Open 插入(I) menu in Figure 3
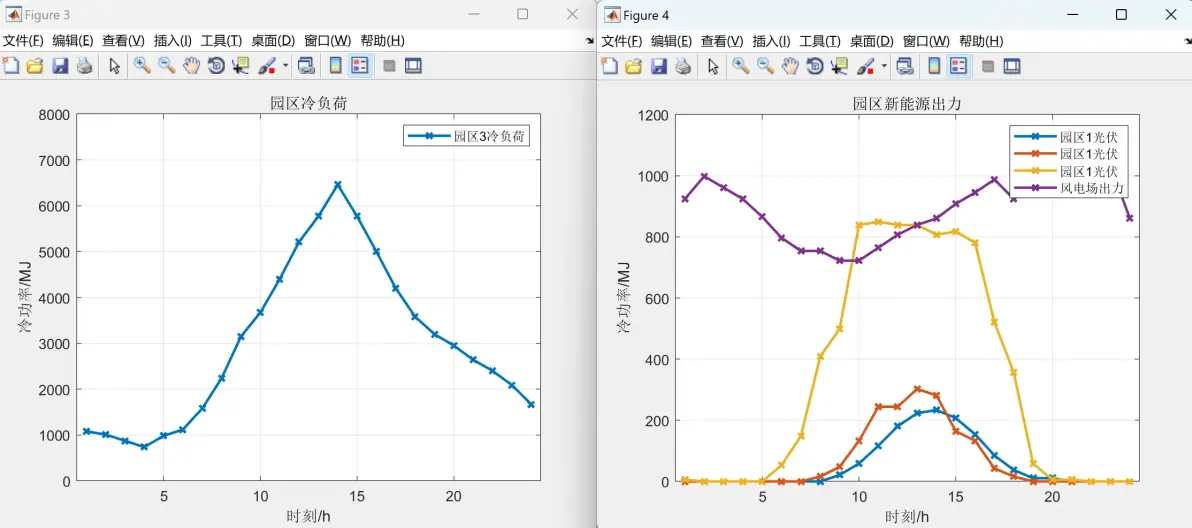This screenshot has height=528, width=1192. (173, 41)
